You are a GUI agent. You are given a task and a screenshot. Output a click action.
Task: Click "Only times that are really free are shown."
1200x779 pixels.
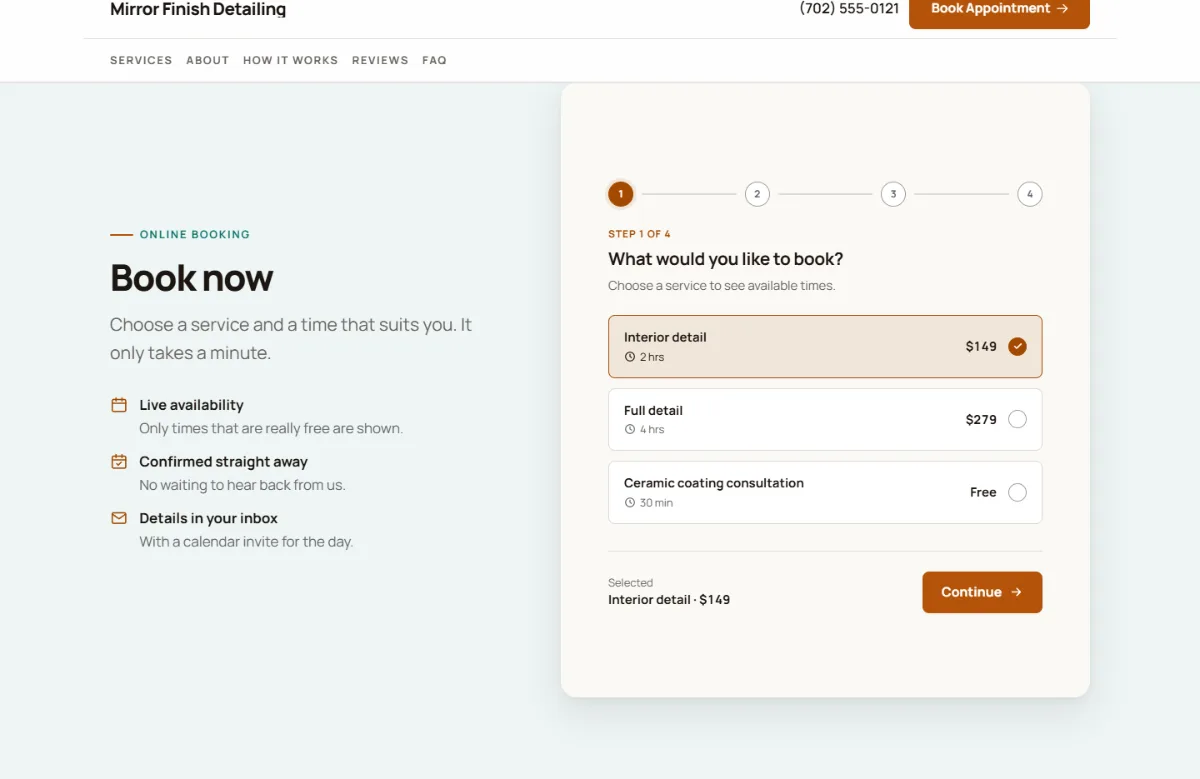pos(271,428)
